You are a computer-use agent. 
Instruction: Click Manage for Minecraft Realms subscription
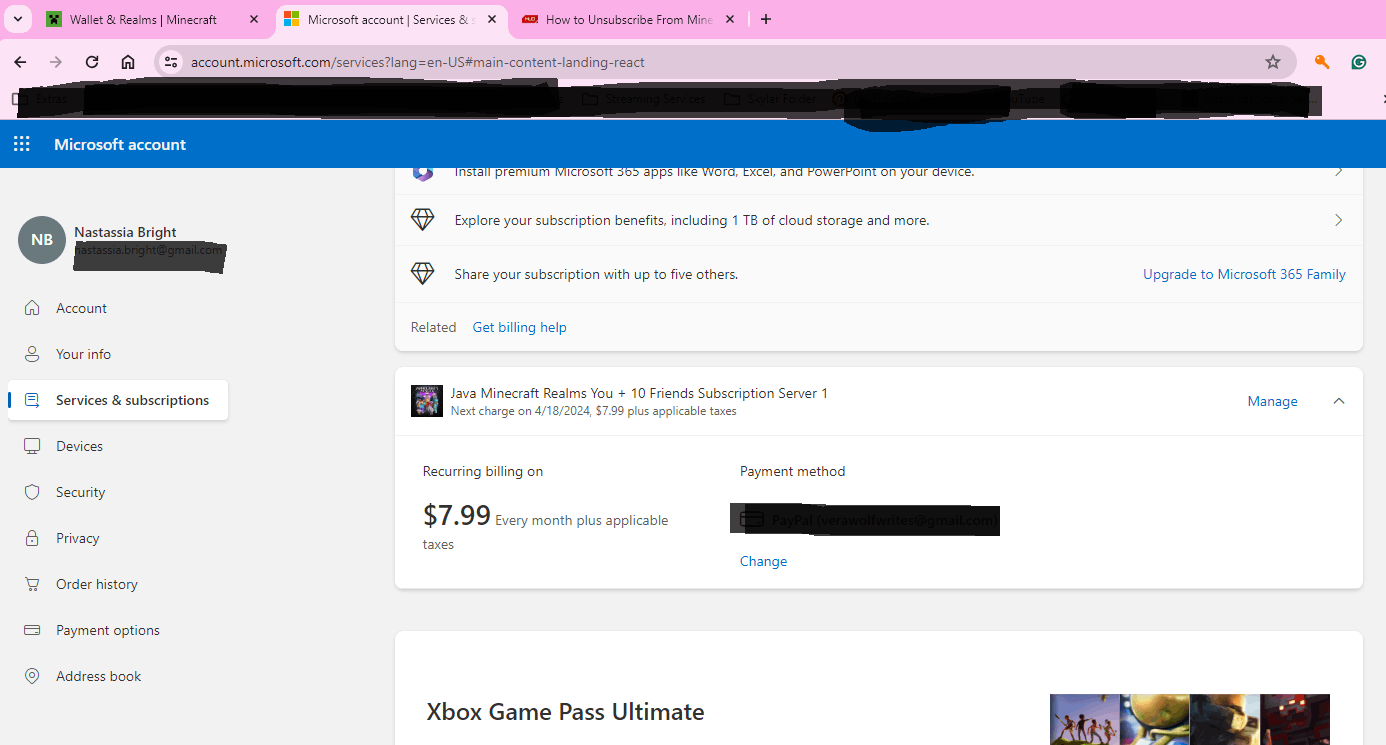point(1272,401)
